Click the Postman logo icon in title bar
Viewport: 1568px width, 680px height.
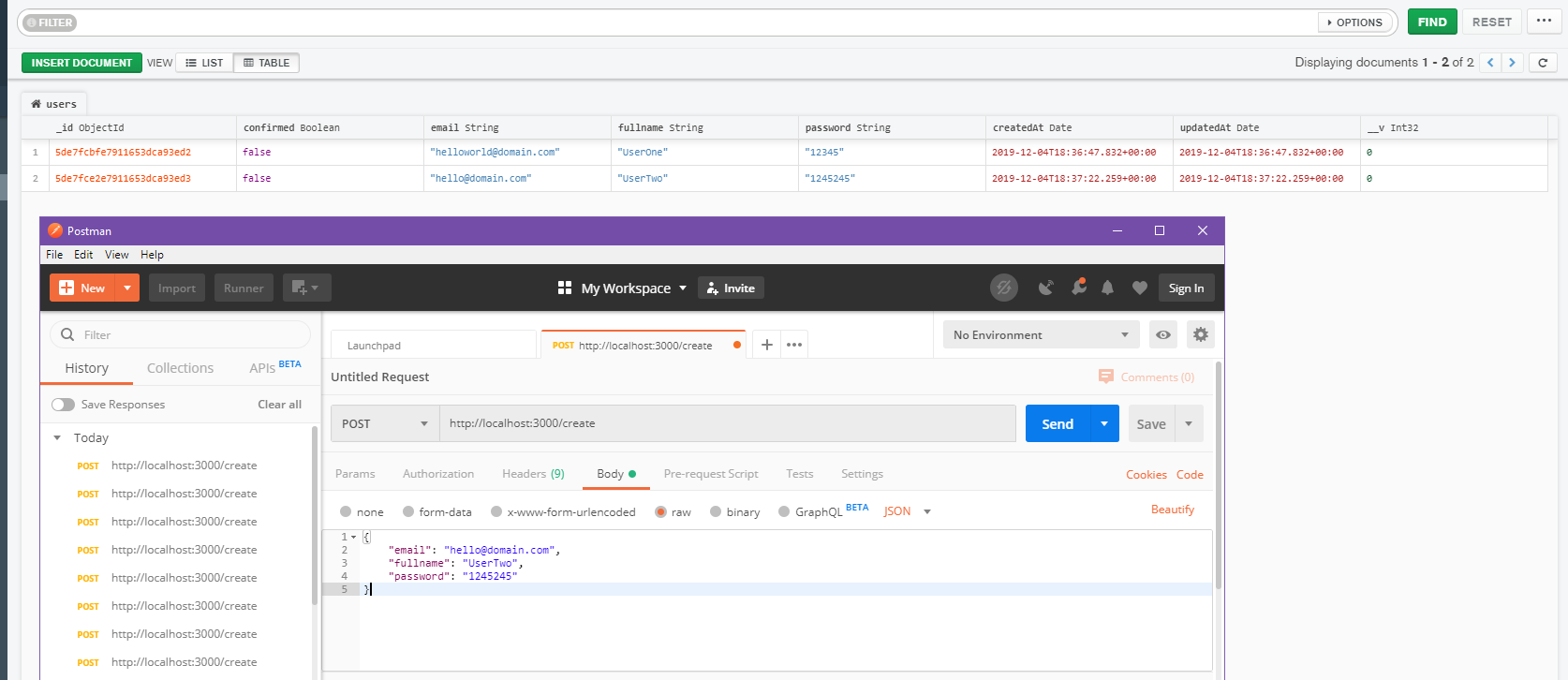(x=55, y=230)
